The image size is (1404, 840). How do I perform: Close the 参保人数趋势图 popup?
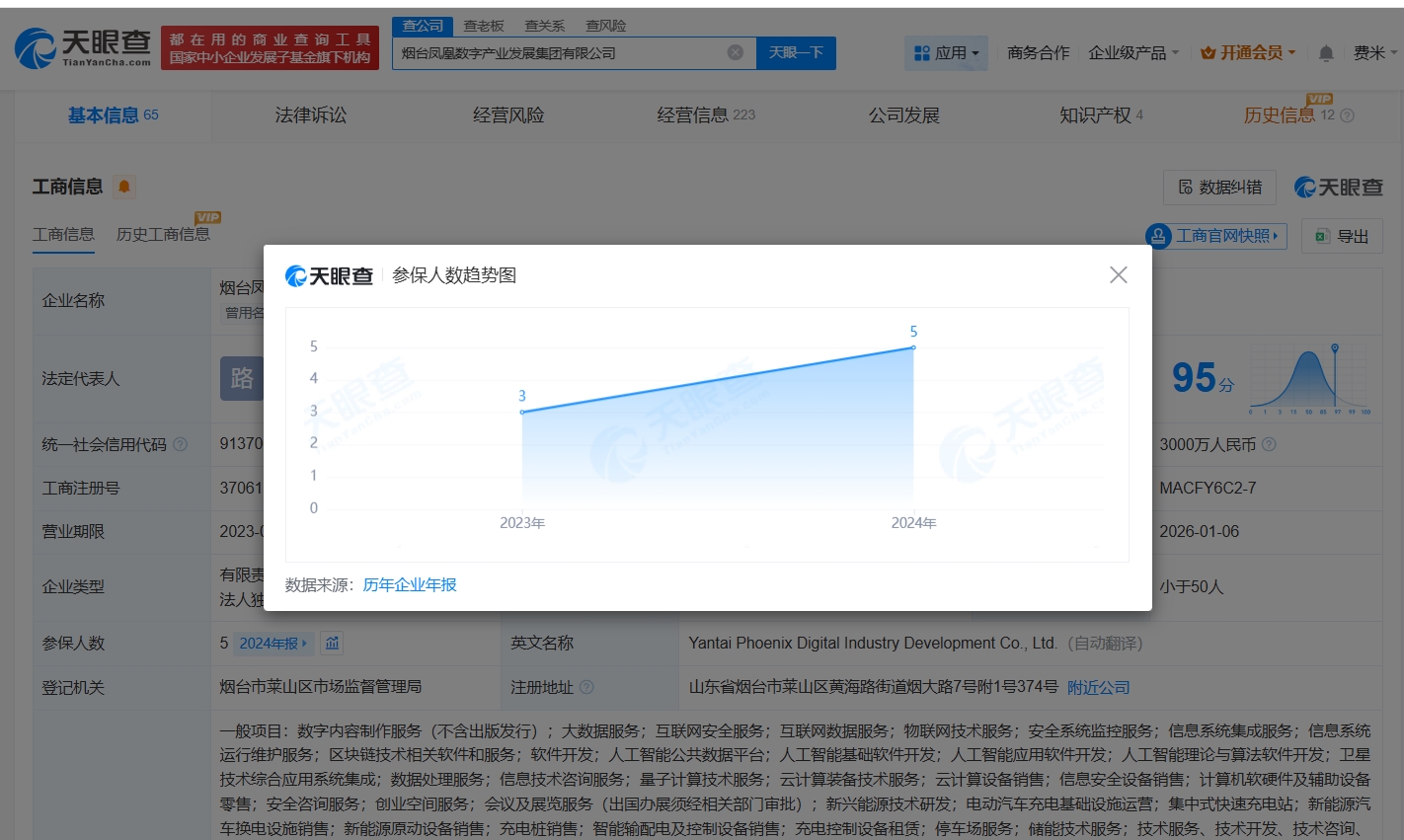pos(1118,274)
